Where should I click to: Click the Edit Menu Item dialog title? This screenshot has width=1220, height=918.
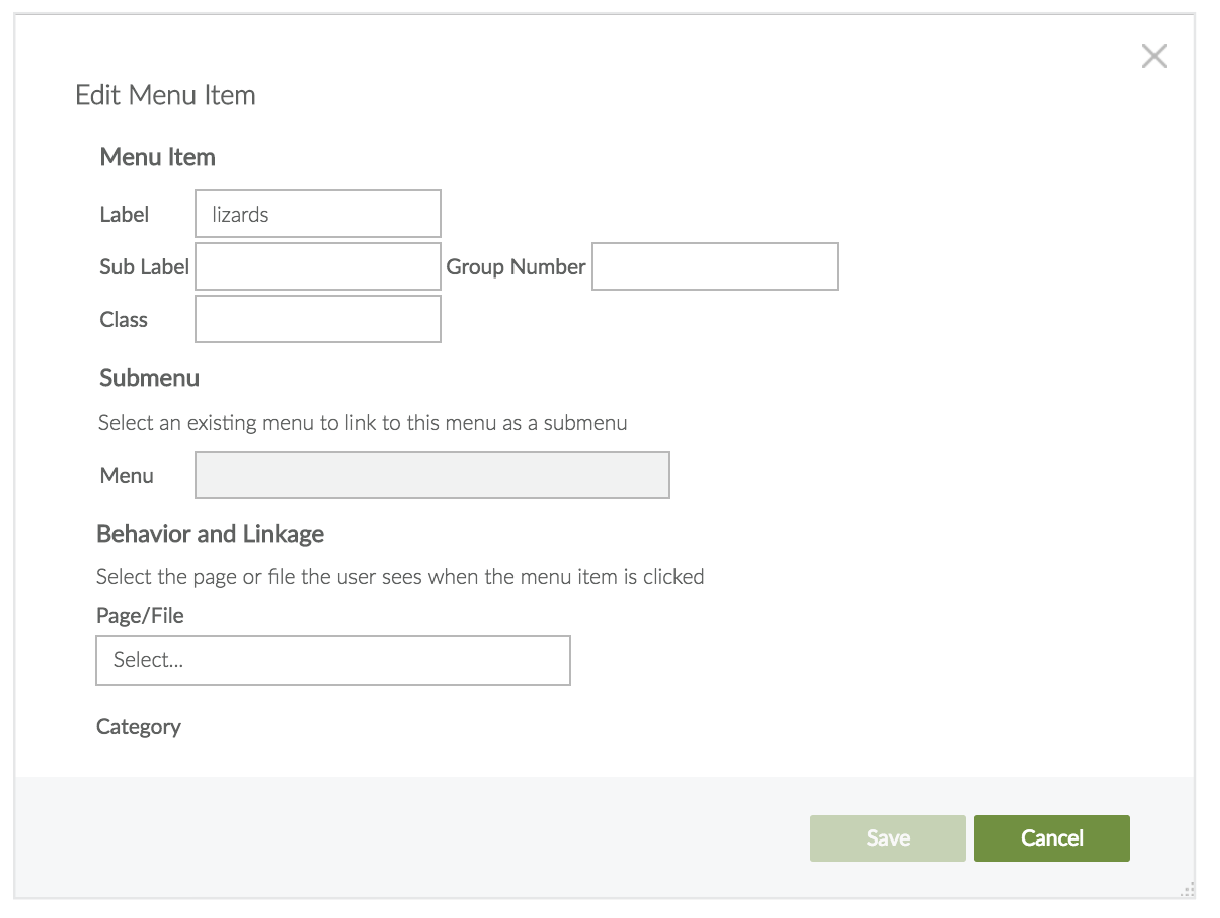coord(166,96)
